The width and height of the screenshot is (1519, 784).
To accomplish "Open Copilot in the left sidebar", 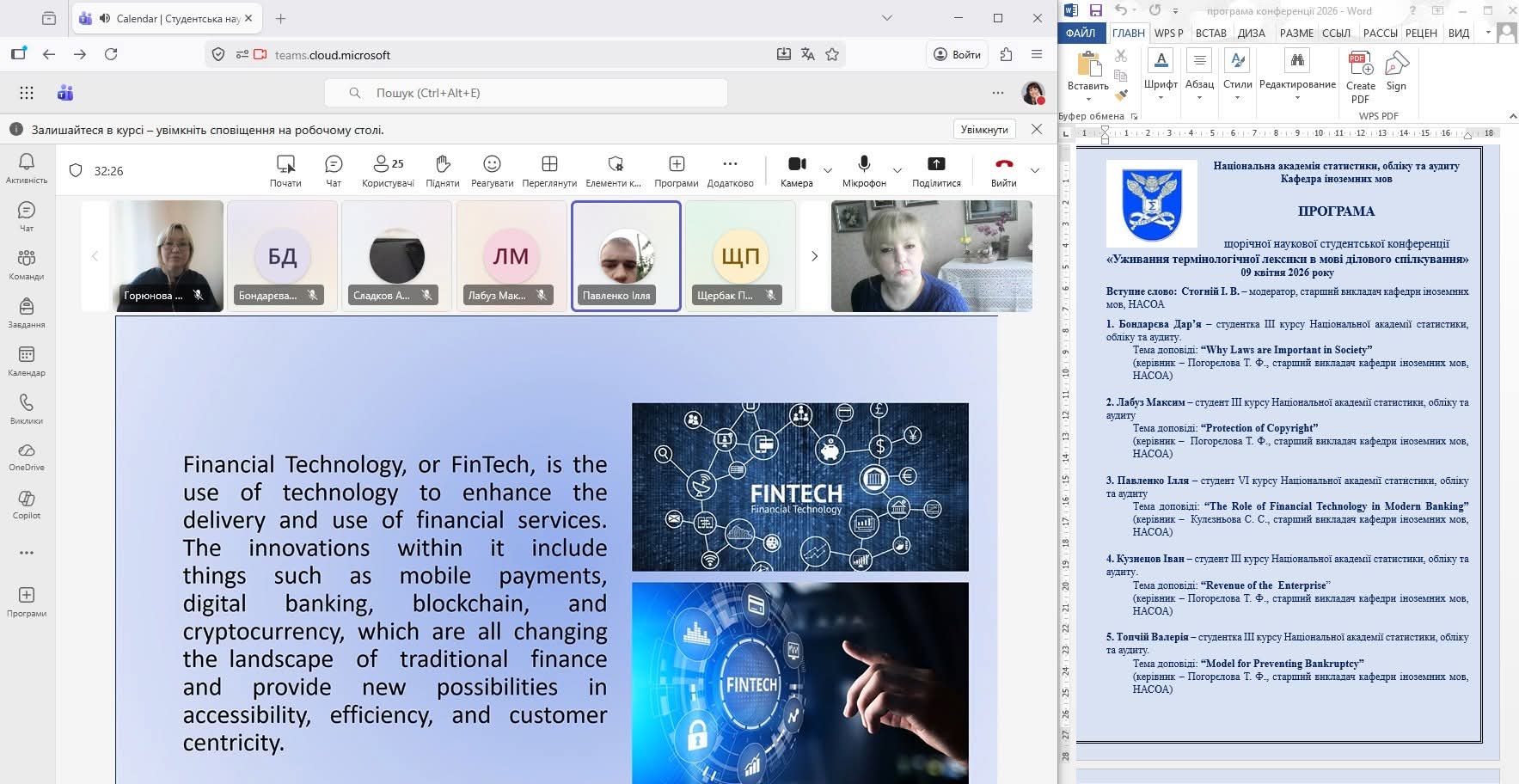I will point(27,505).
